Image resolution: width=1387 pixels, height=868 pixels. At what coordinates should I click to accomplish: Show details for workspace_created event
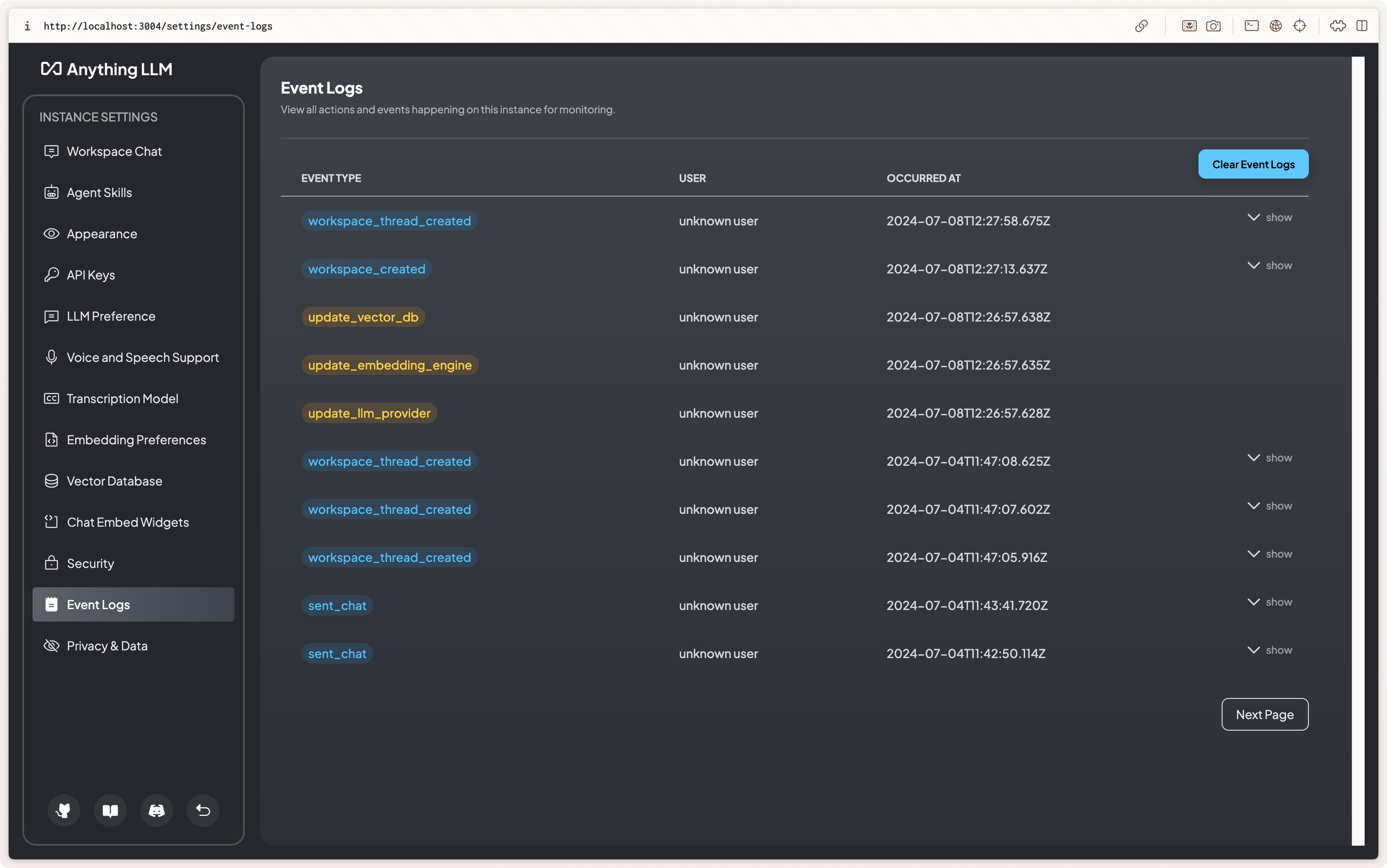click(x=1270, y=266)
